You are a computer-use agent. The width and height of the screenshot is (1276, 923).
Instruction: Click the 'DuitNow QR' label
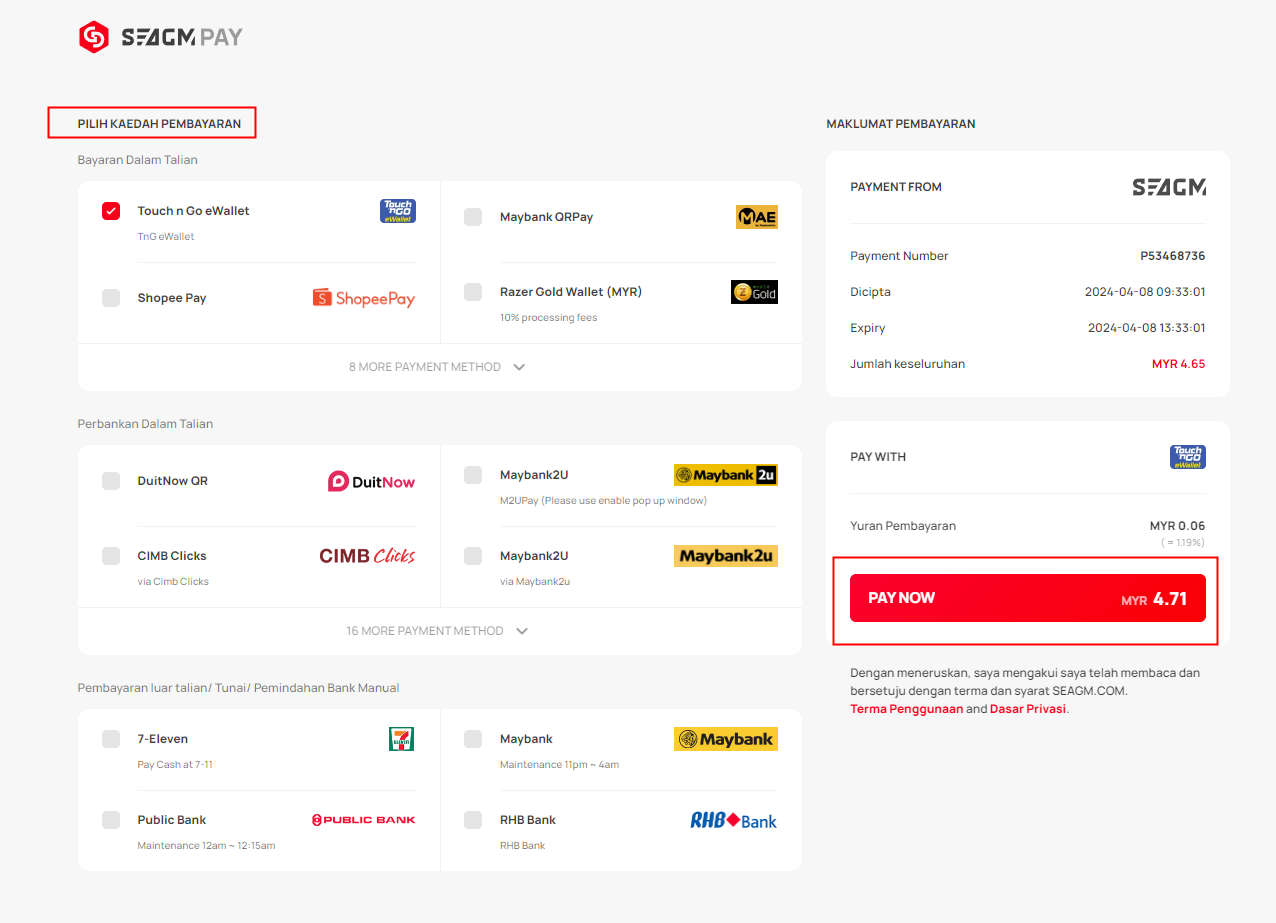[173, 481]
